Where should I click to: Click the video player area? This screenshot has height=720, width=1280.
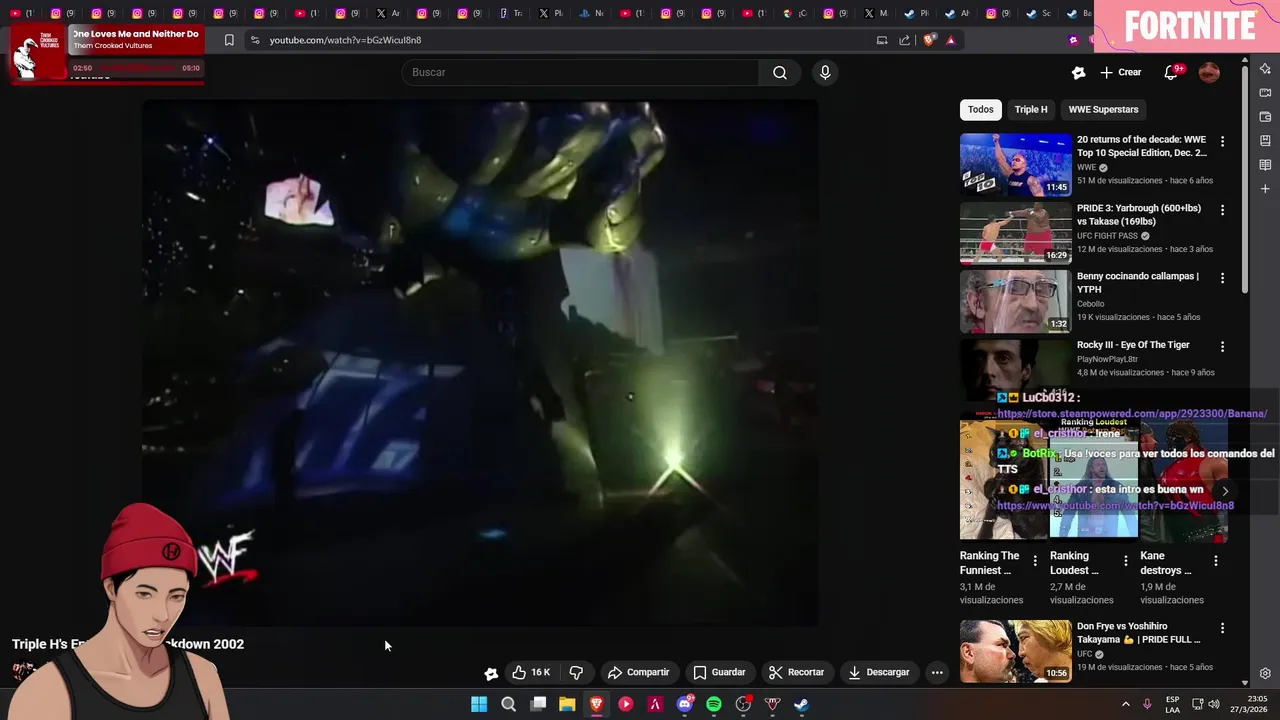click(480, 363)
